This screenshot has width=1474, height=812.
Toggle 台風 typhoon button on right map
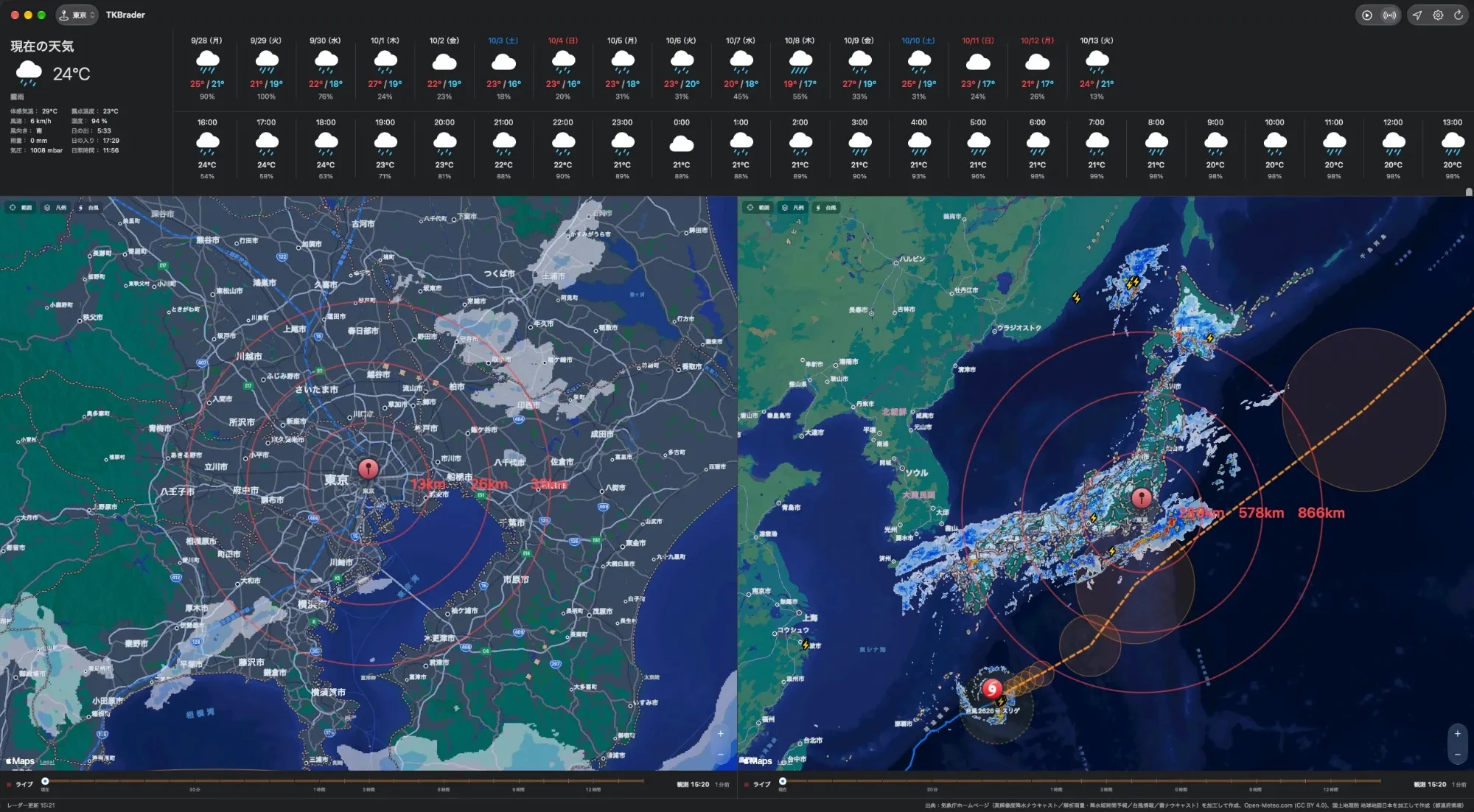click(826, 208)
